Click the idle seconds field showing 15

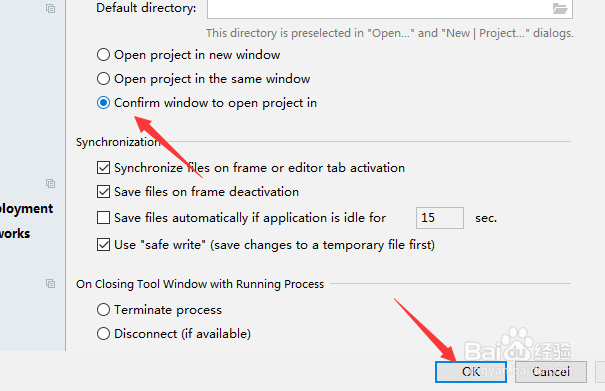coord(440,218)
